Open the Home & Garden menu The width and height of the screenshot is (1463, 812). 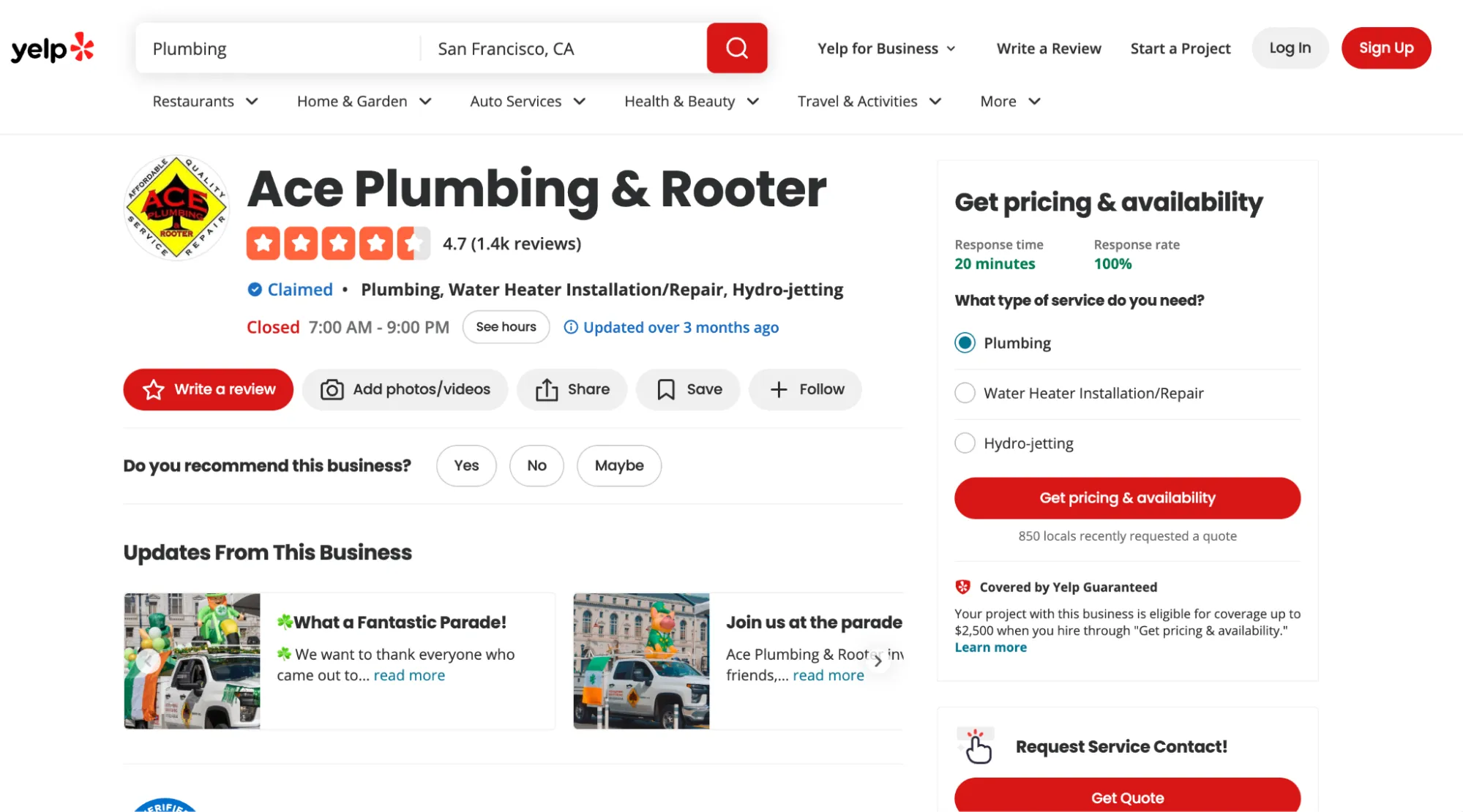tap(364, 101)
